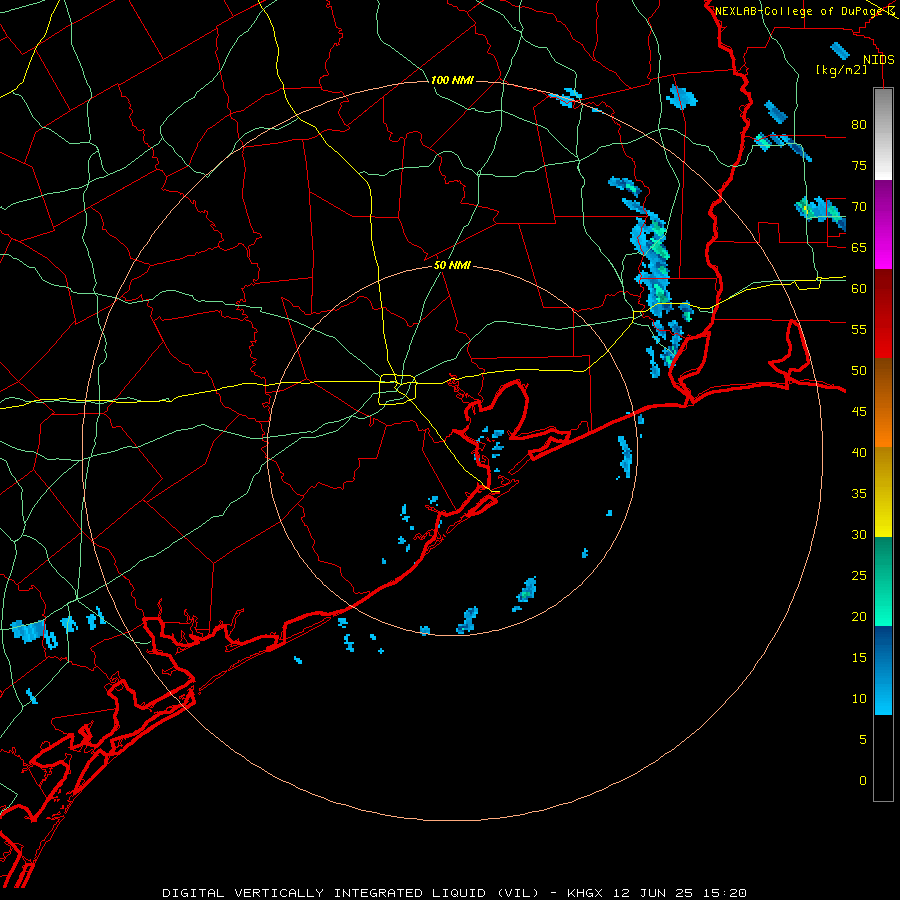Click the 100 NMI range ring label

452,80
